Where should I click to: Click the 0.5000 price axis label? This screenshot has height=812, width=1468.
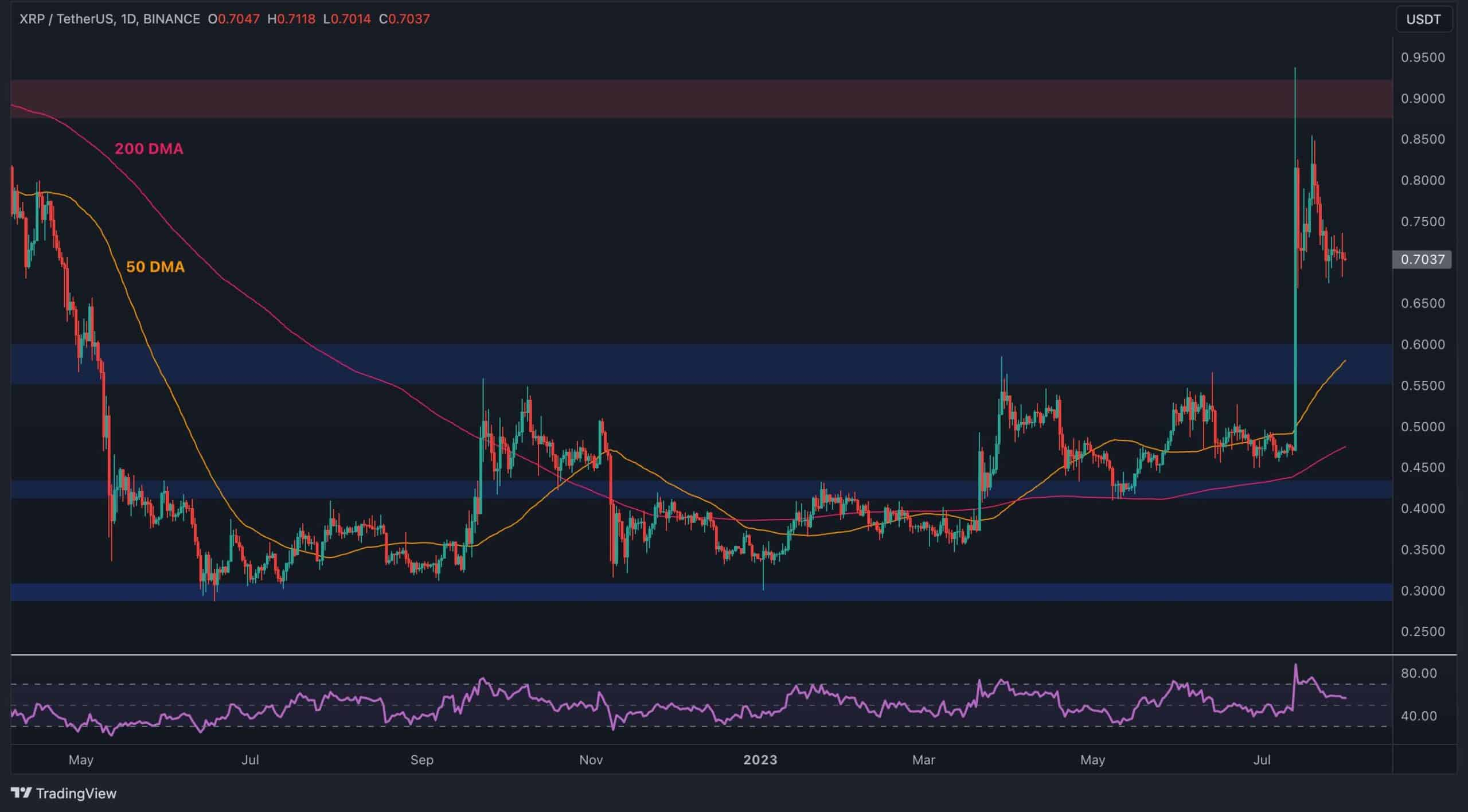coord(1423,427)
